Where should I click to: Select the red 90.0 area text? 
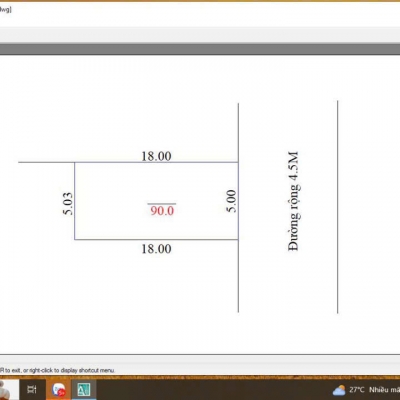tap(162, 211)
